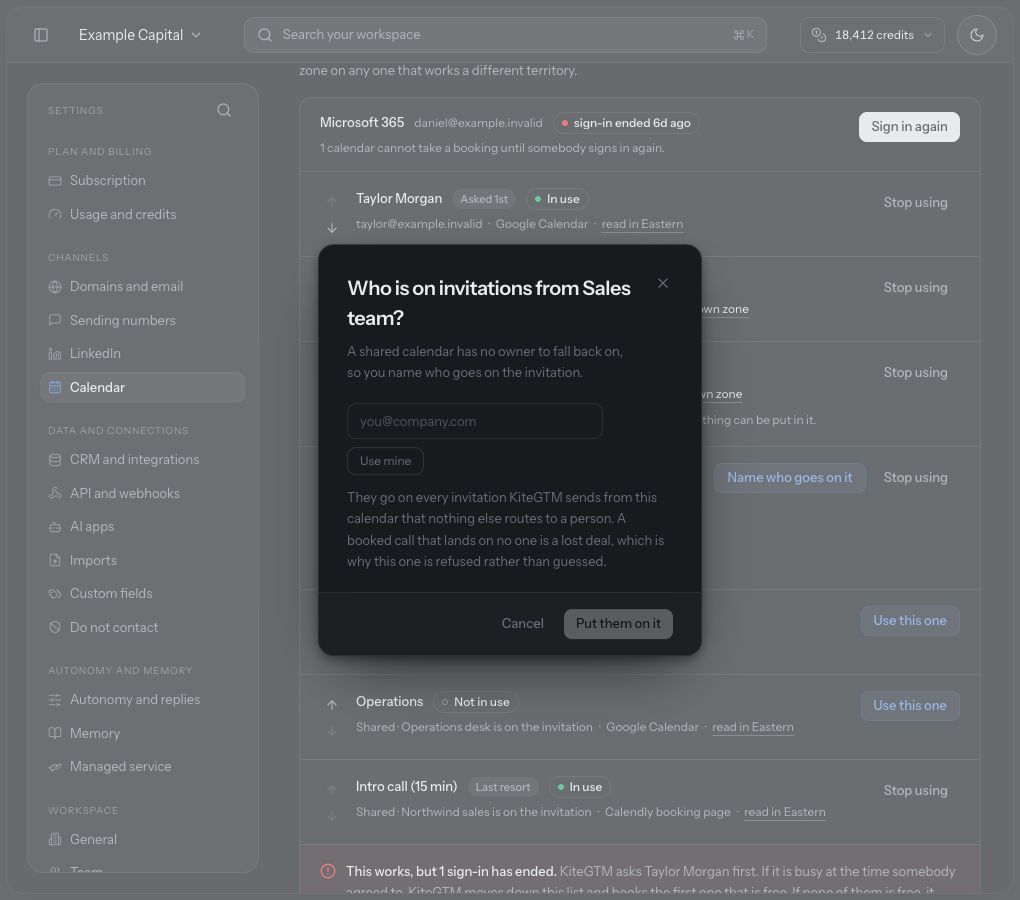Screen dimensions: 1020x900
Task: Click the Managed service icon
Action: (x=55, y=767)
